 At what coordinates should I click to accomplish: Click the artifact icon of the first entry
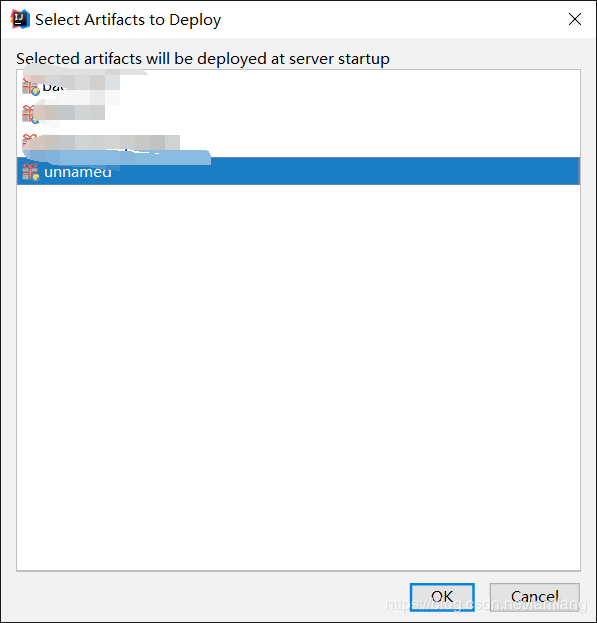coord(31,86)
